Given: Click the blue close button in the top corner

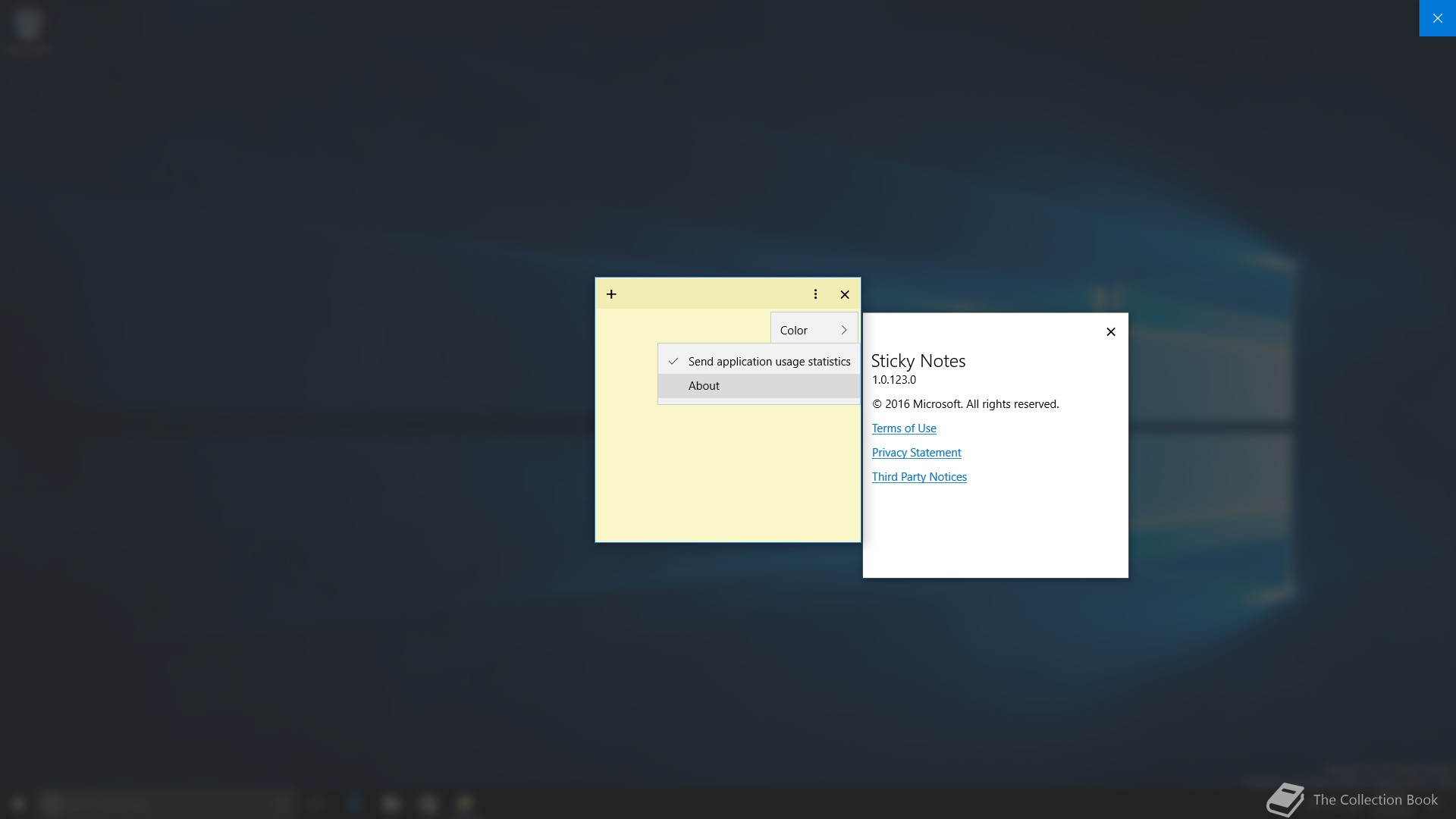Looking at the screenshot, I should (1437, 18).
